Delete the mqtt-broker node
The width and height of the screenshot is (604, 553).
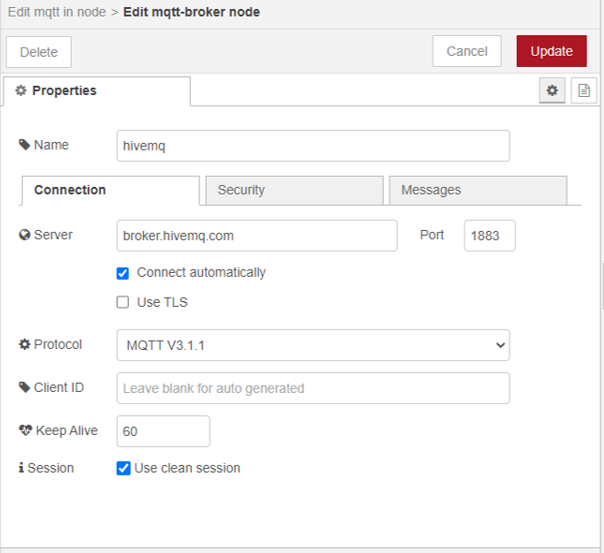click(39, 52)
